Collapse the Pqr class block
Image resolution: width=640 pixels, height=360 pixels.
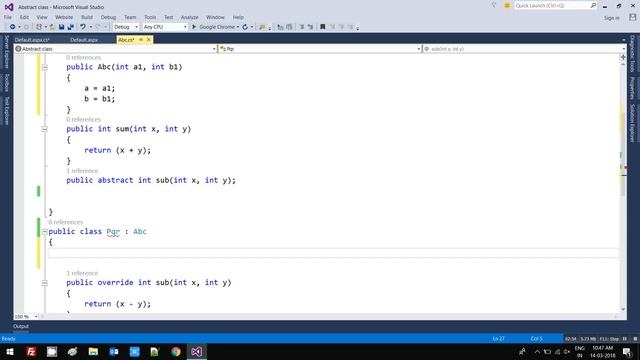click(x=45, y=232)
